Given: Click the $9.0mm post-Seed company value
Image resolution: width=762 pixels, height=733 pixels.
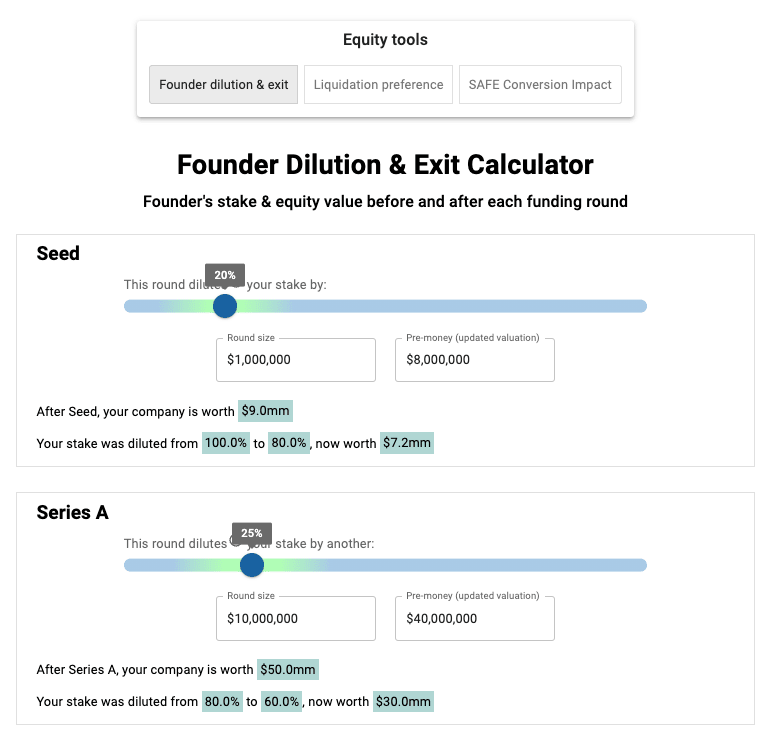Looking at the screenshot, I should (265, 411).
